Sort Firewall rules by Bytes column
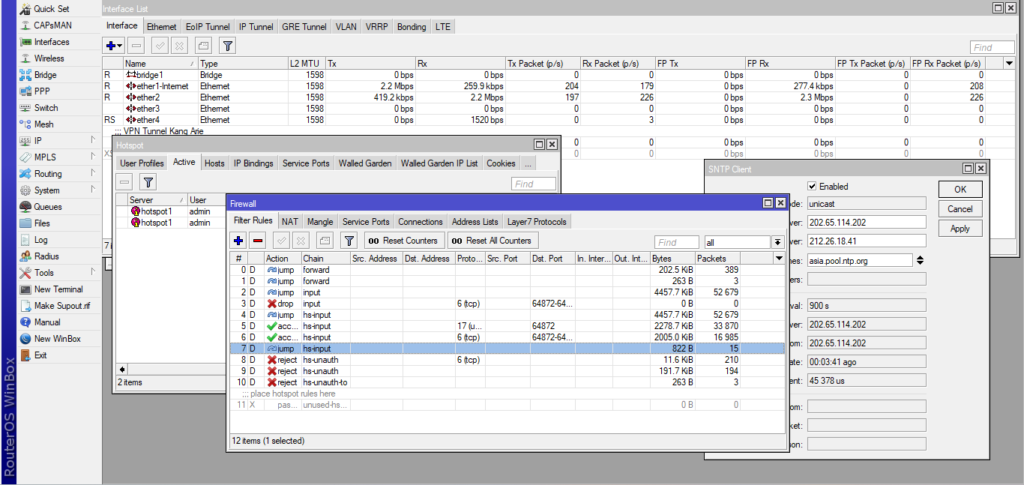Image resolution: width=1024 pixels, height=485 pixels. 673,258
